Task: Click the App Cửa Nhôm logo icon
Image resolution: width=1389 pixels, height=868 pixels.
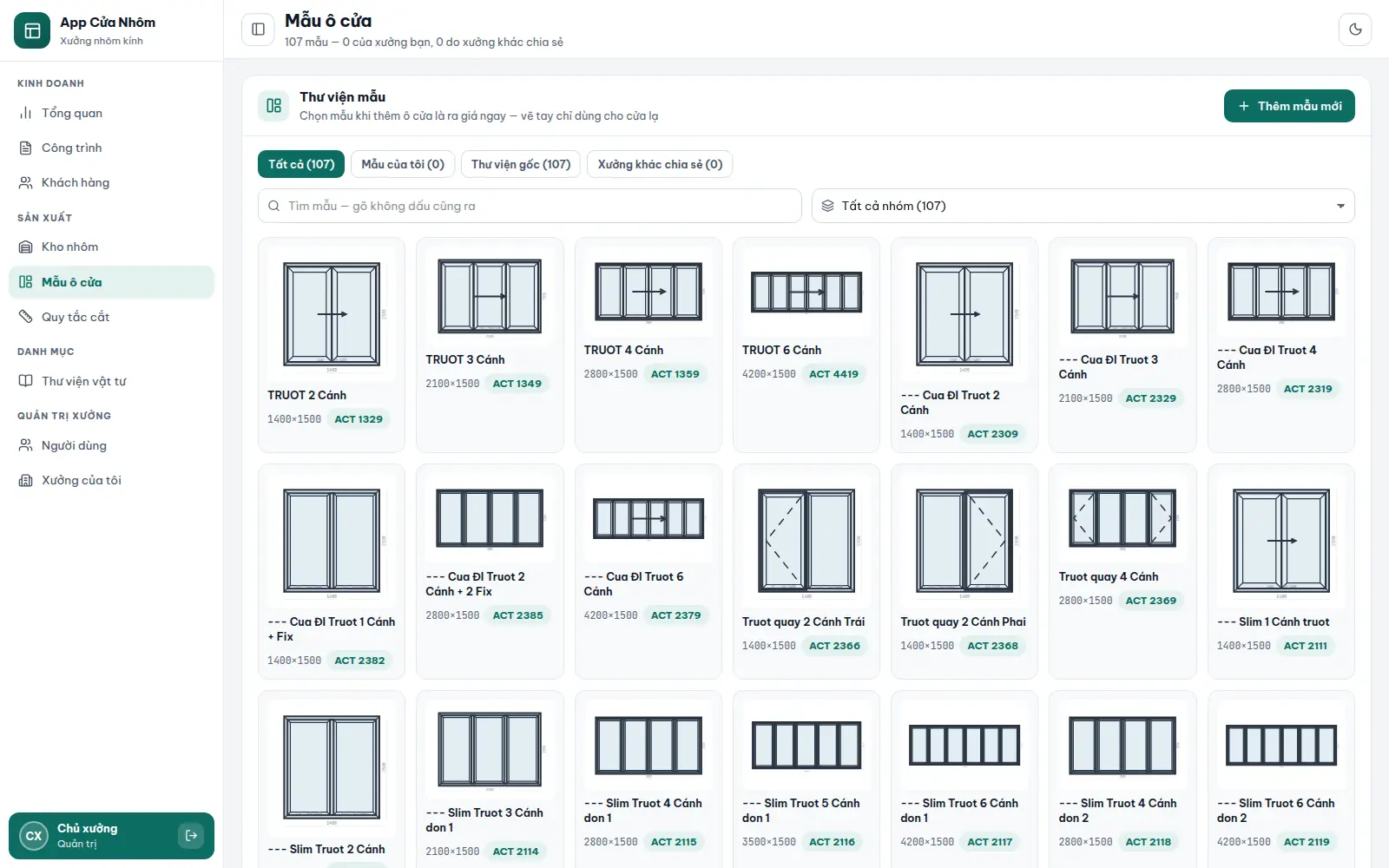Action: point(32,31)
